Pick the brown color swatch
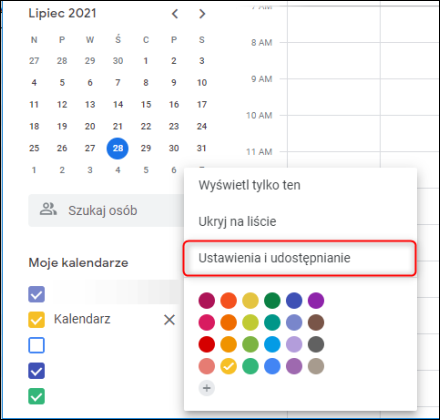 tap(316, 322)
